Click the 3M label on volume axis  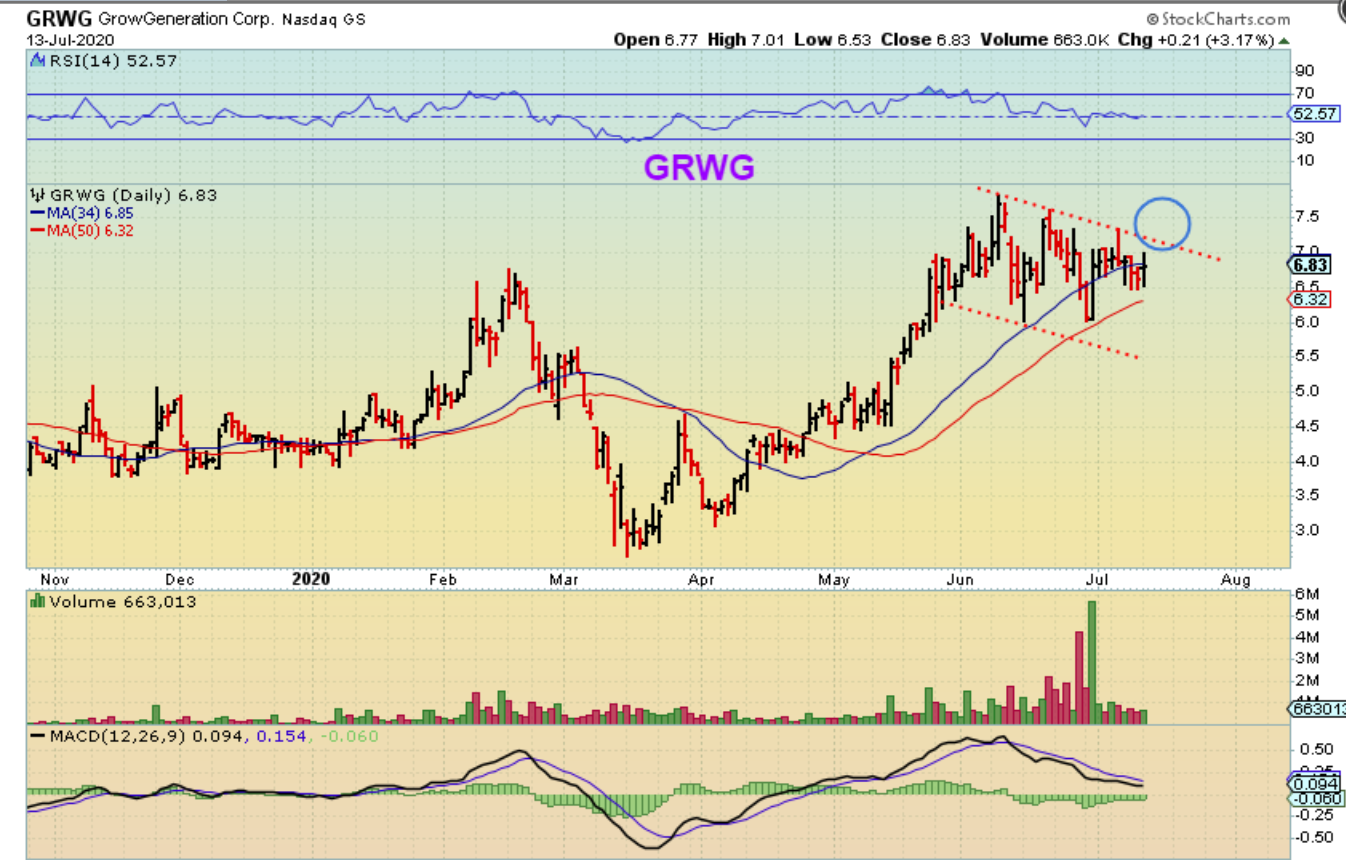point(1306,659)
